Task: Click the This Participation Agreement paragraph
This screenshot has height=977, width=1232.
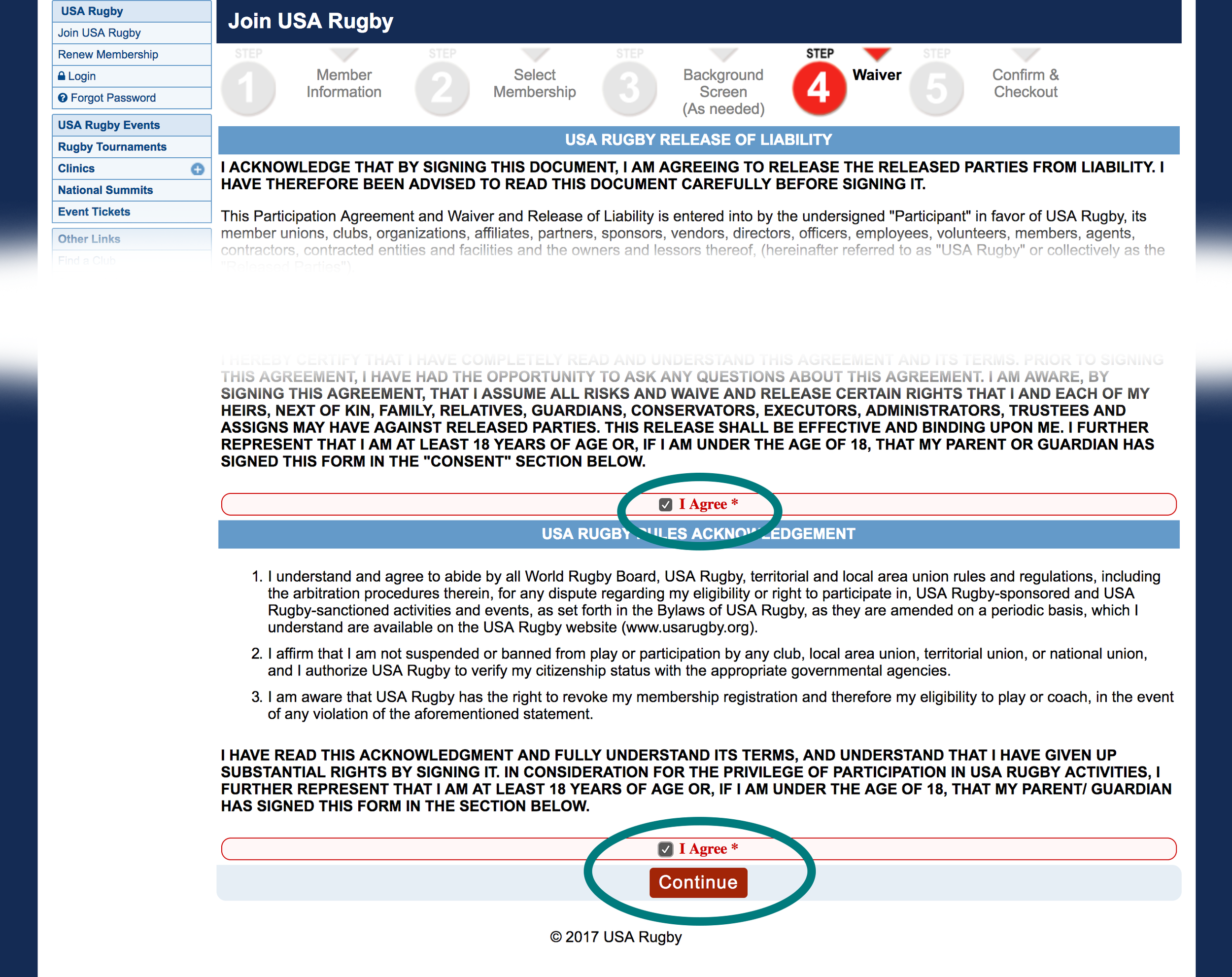Action: (692, 241)
